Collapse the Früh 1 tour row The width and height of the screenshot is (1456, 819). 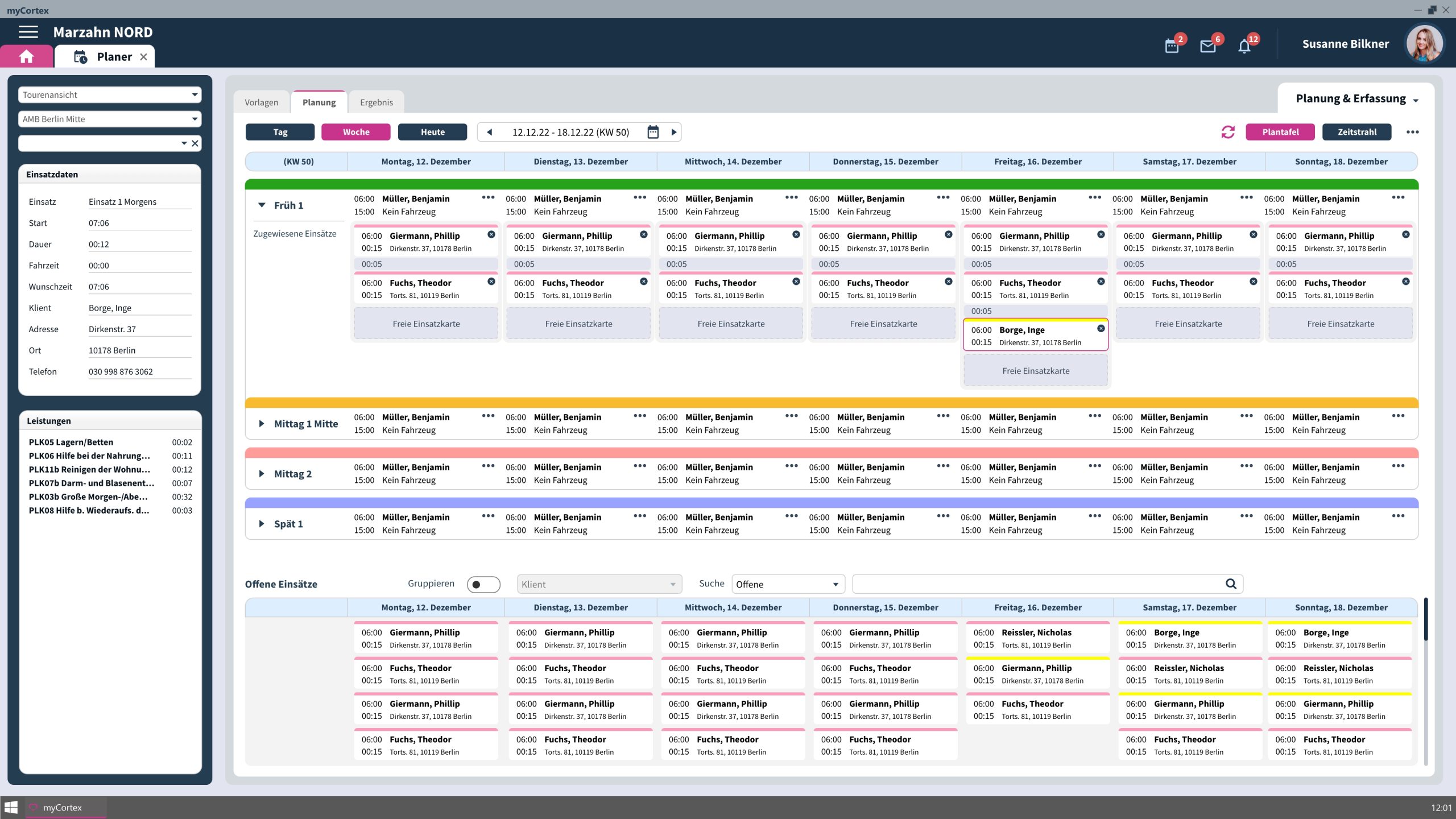tap(262, 205)
